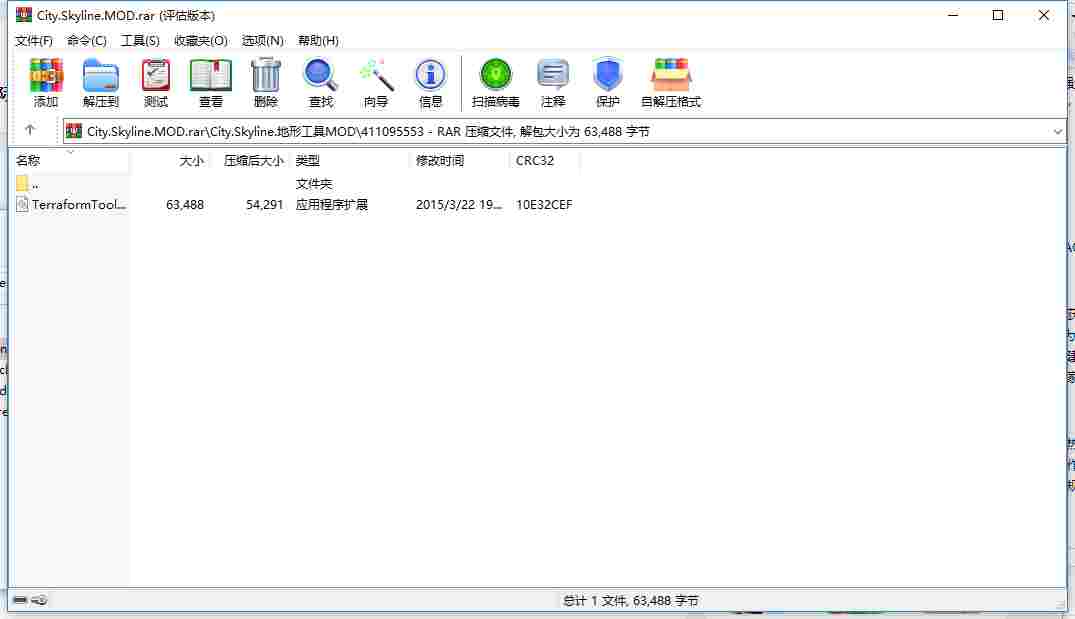This screenshot has width=1075, height=619.
Task: Sort by 压缩后大小 column header
Action: 253,160
